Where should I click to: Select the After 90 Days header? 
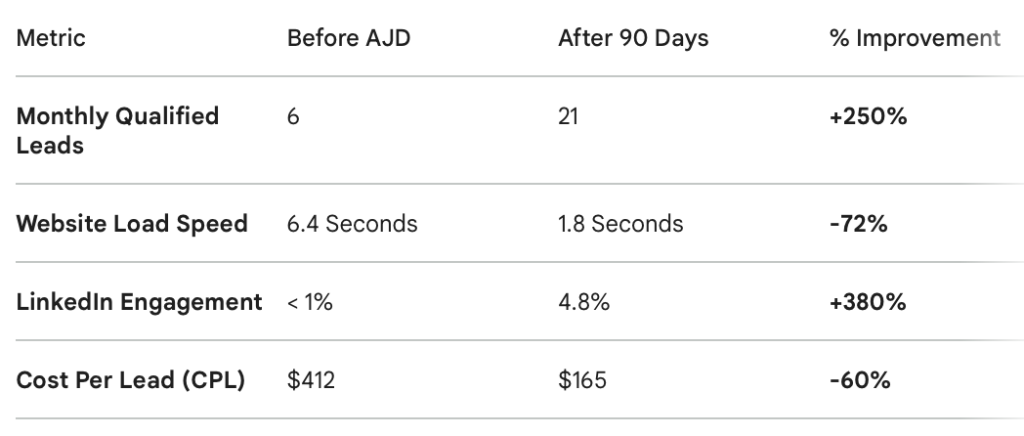[633, 39]
